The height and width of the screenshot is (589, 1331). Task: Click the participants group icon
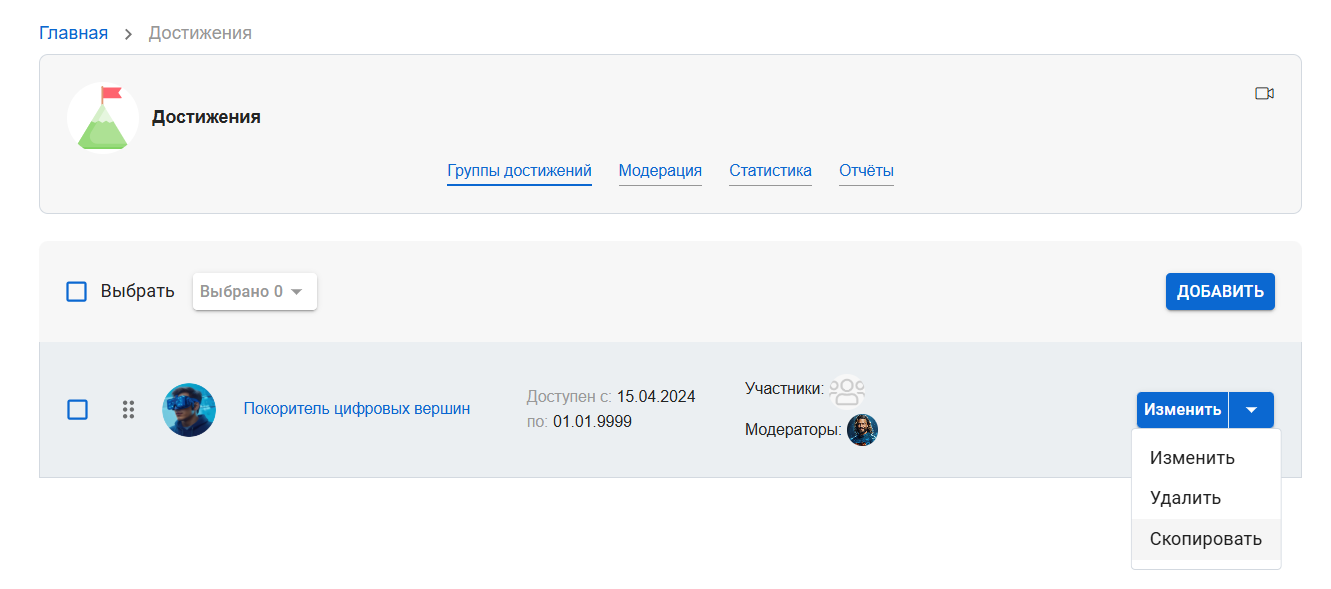[847, 389]
